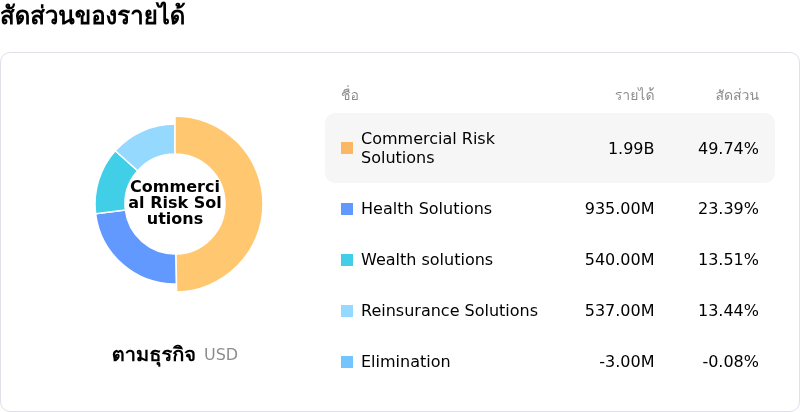Click the ตามธุรกิจ chart caption
This screenshot has width=800, height=412.
coord(153,355)
